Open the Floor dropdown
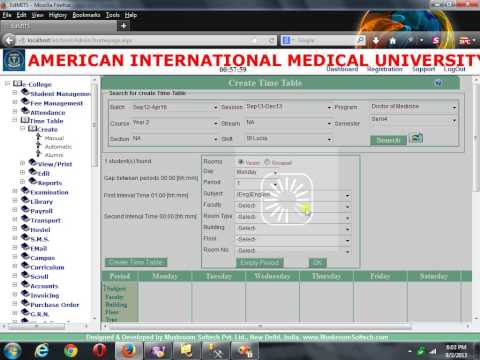This screenshot has width=480, height=360. tap(293, 240)
